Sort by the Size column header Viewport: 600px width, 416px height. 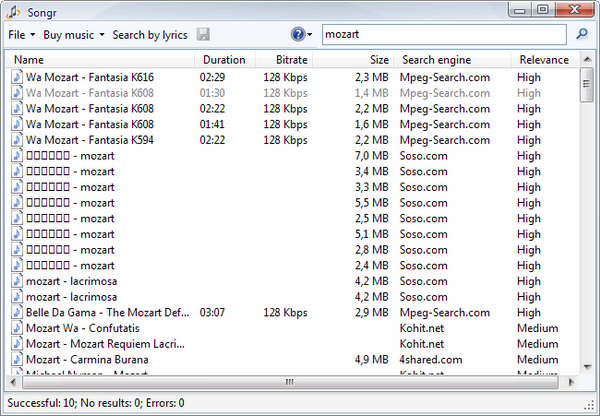coord(354,60)
